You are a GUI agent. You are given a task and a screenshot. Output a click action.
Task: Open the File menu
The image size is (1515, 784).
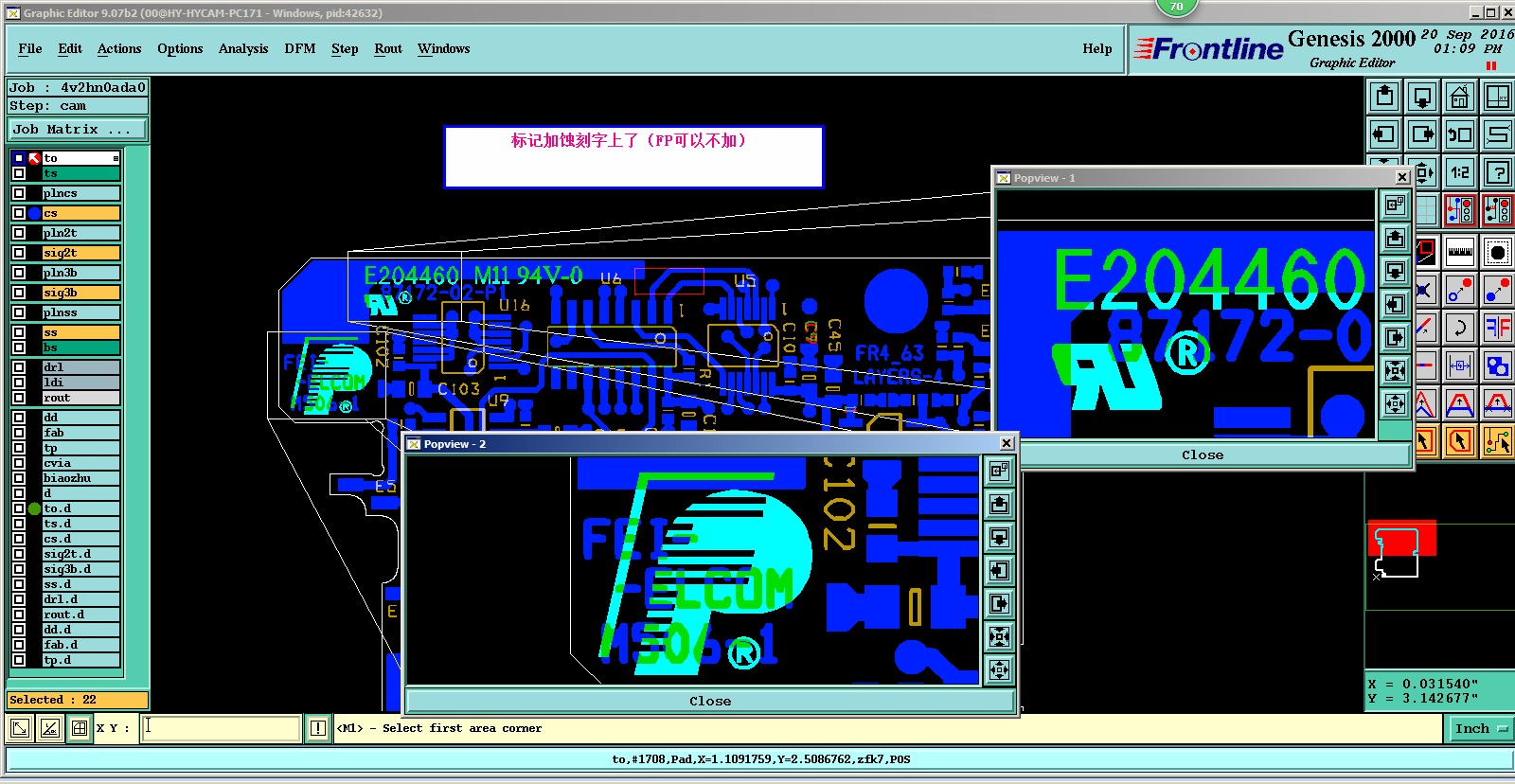pos(30,48)
